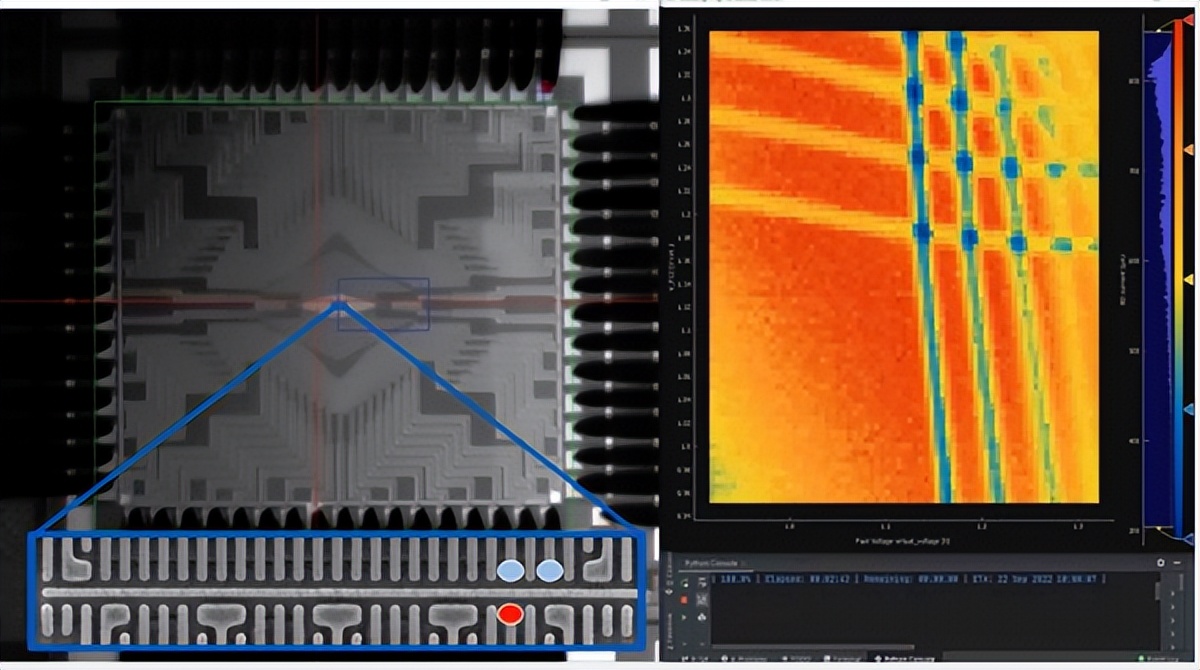Expand the console panel collapse chevron

click(1177, 560)
